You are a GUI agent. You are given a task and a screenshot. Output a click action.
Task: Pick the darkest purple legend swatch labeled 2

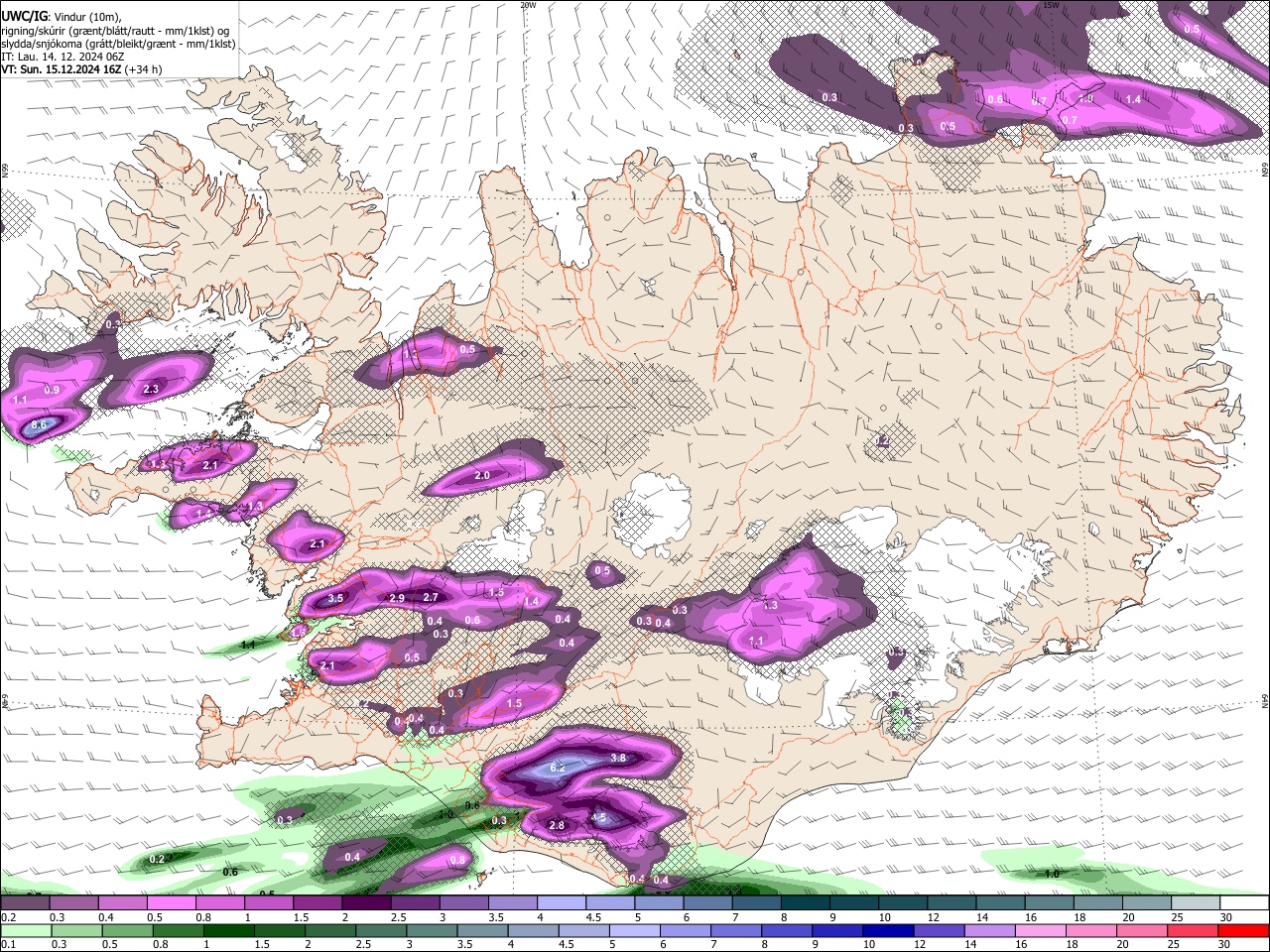(366, 902)
